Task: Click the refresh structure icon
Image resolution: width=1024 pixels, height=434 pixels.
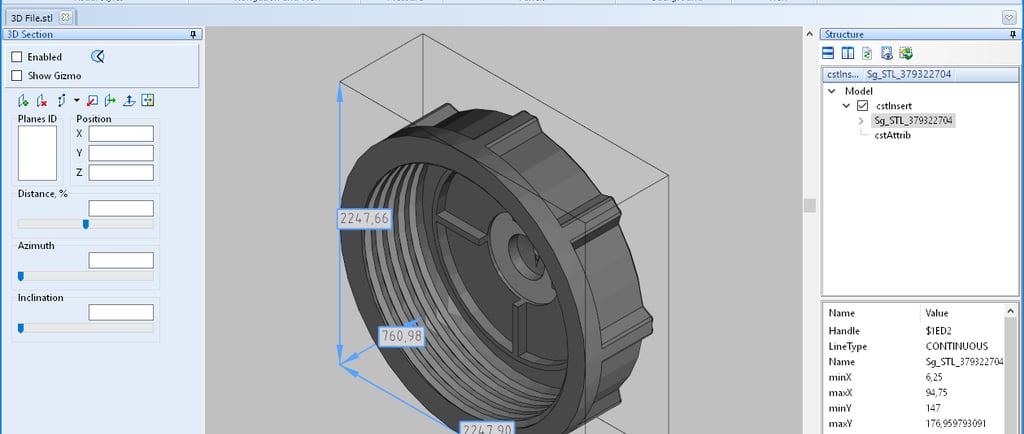Action: pos(867,54)
